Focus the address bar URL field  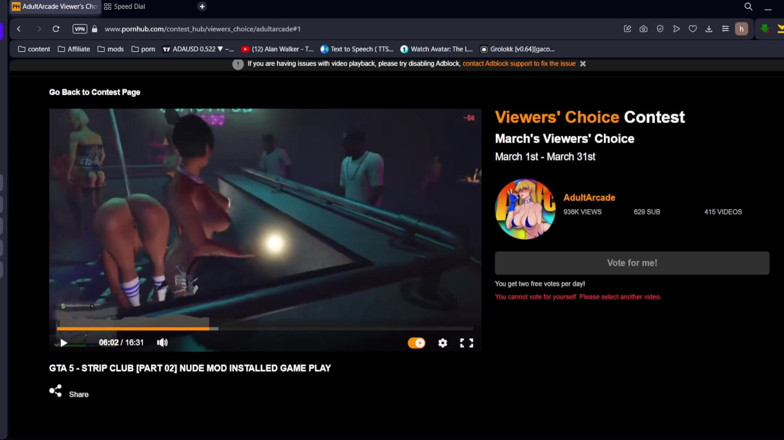[x=202, y=29]
